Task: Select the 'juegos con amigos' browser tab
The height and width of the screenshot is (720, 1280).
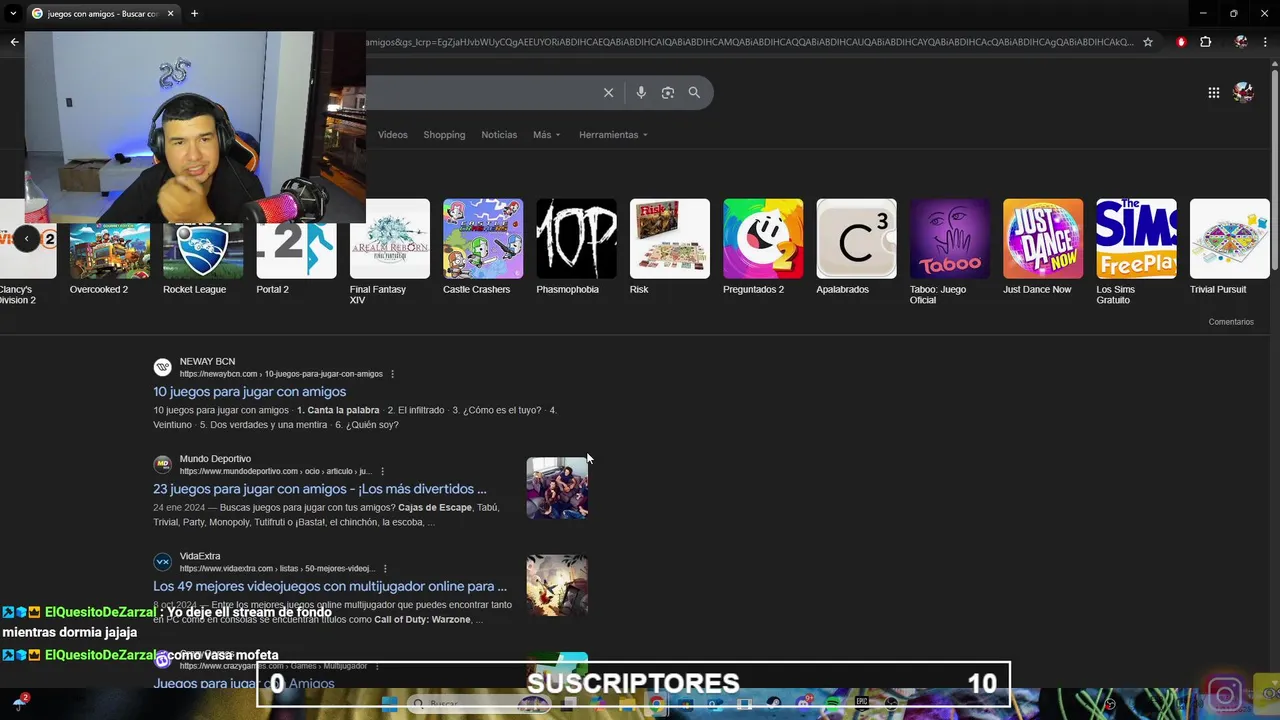Action: [102, 14]
